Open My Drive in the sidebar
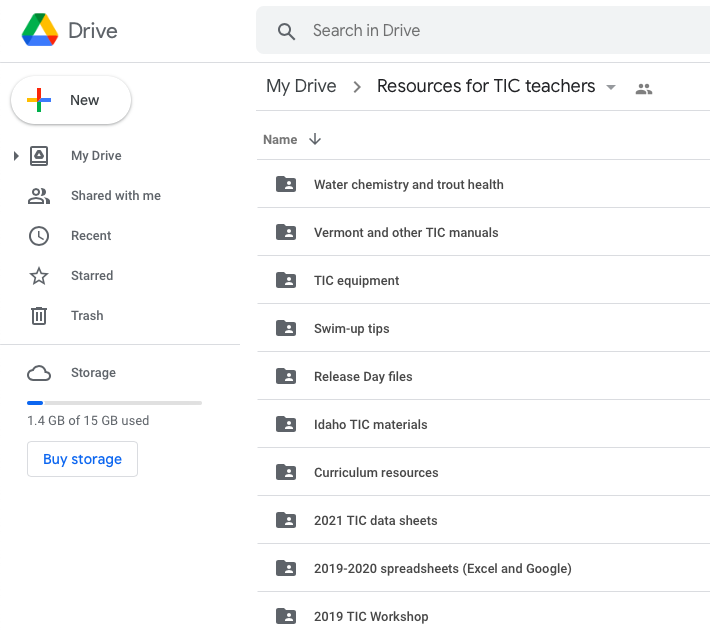The width and height of the screenshot is (710, 630). pos(96,156)
